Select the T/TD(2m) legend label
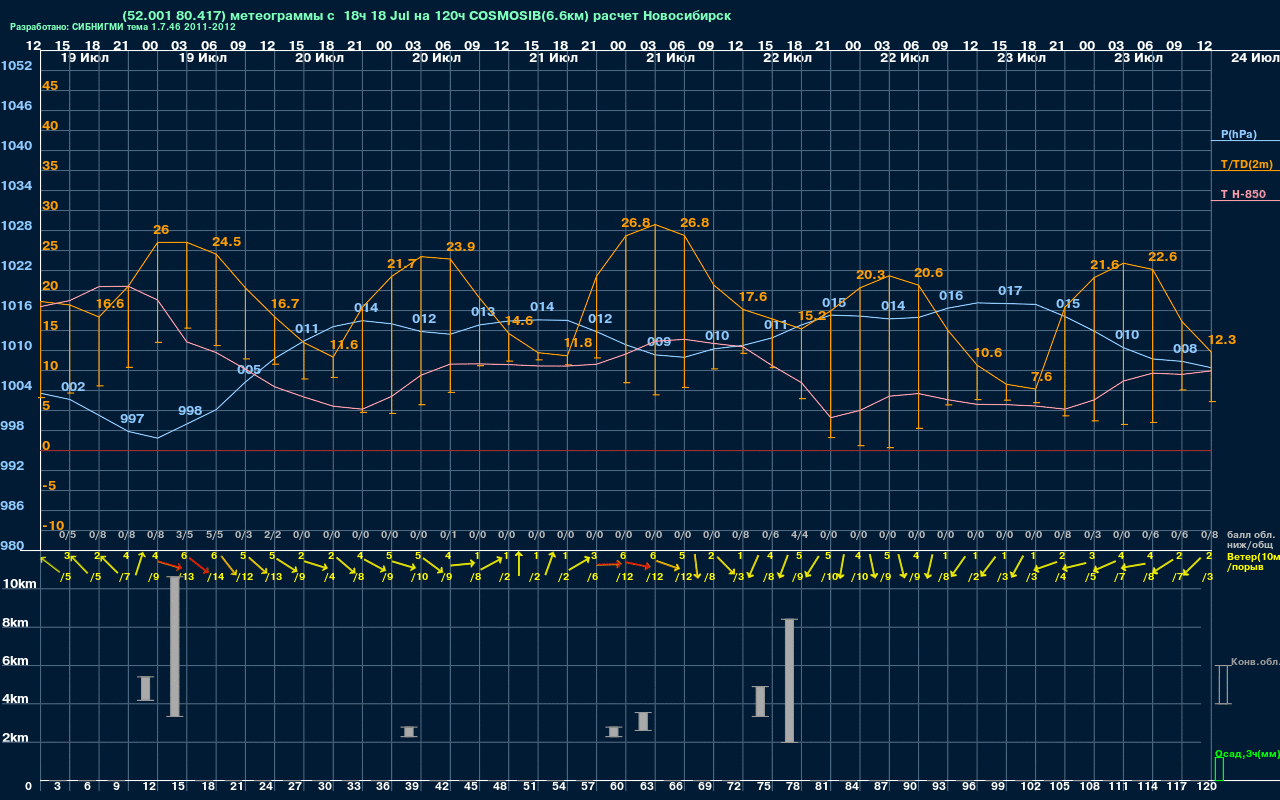Screen dimensions: 1280x800 (1247, 164)
